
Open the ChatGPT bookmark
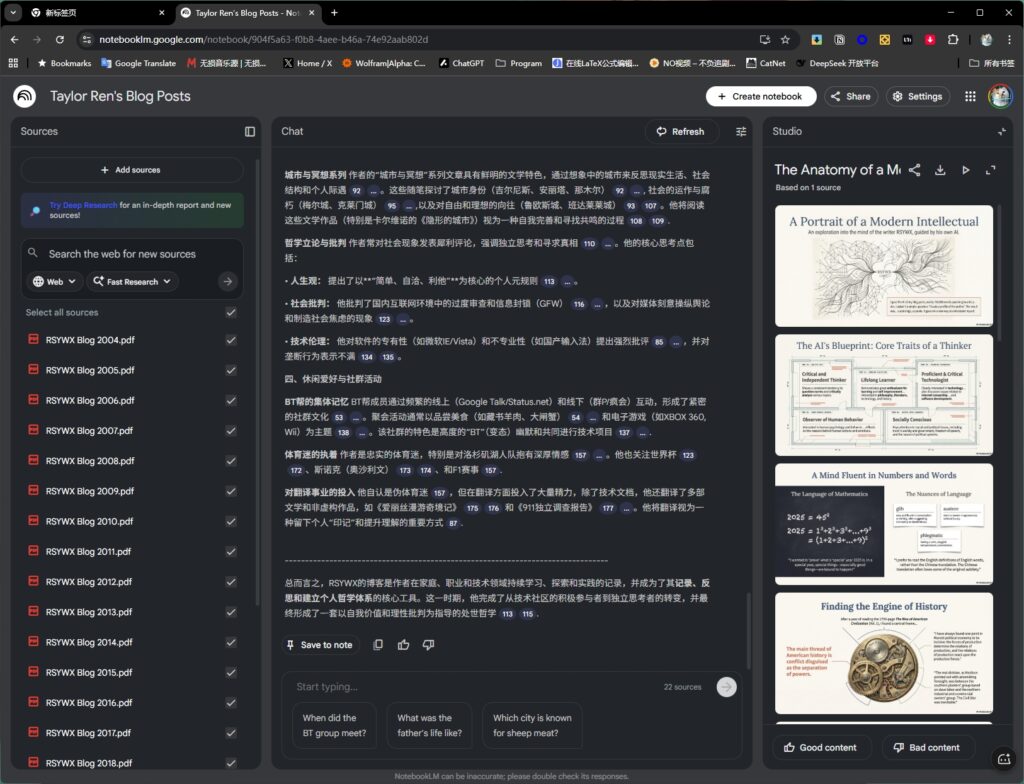click(460, 63)
